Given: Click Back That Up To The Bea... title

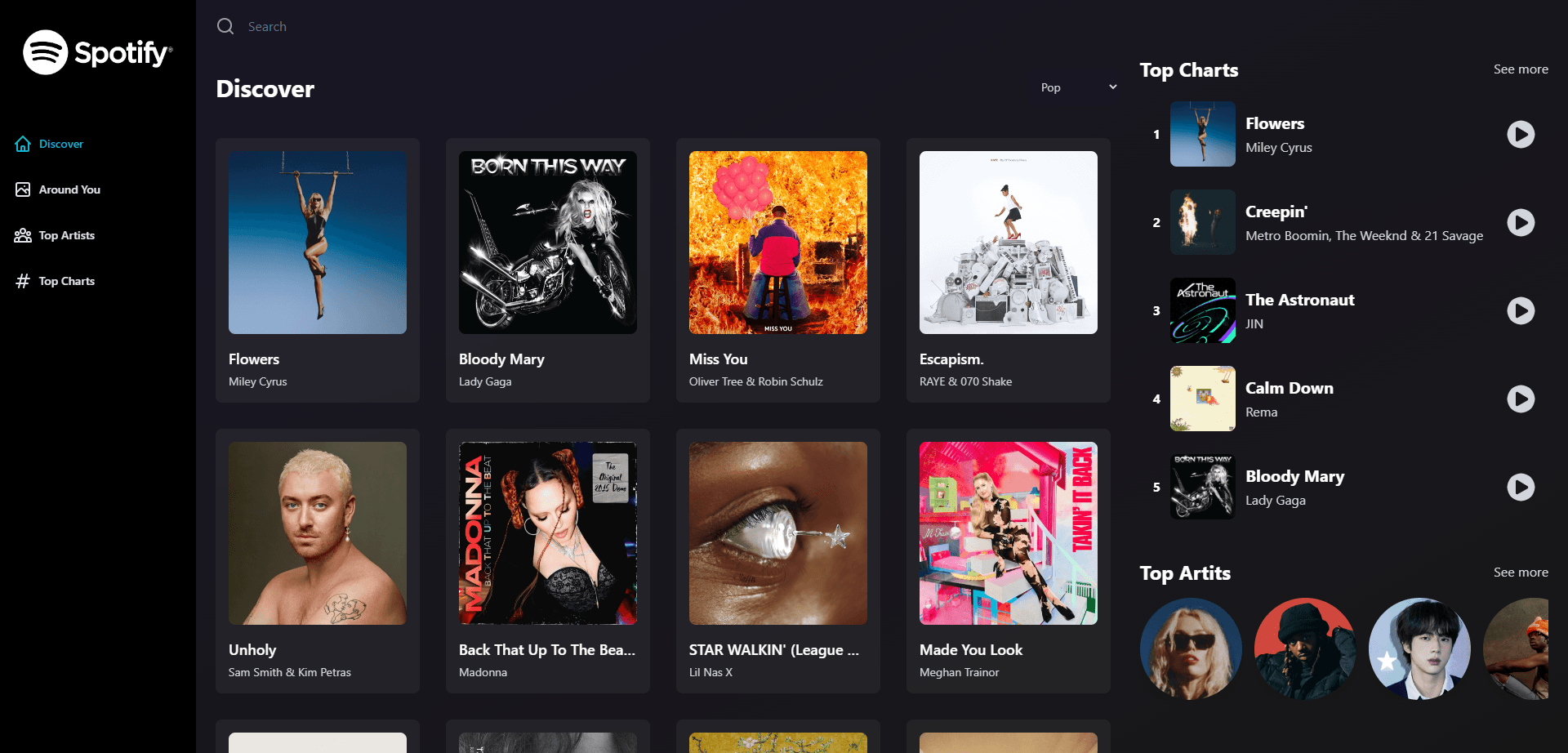Looking at the screenshot, I should [x=547, y=650].
